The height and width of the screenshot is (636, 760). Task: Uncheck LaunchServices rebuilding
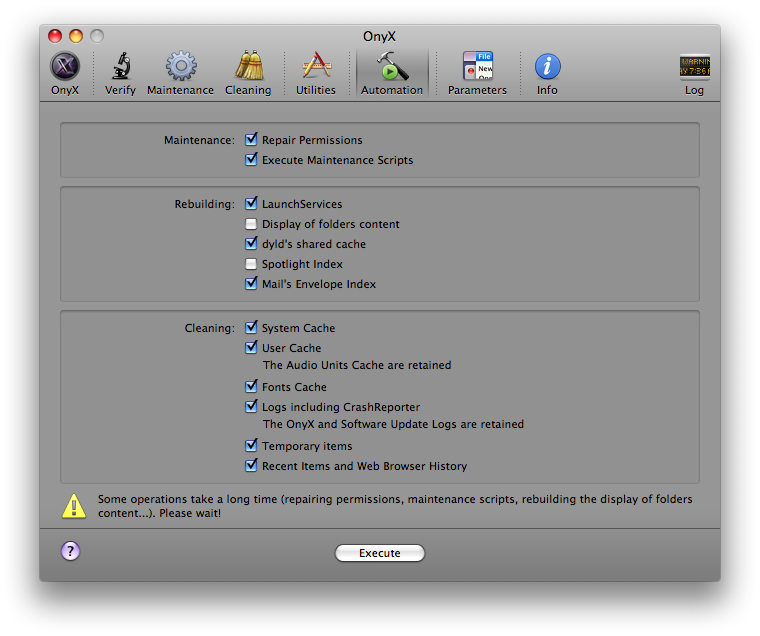point(251,204)
